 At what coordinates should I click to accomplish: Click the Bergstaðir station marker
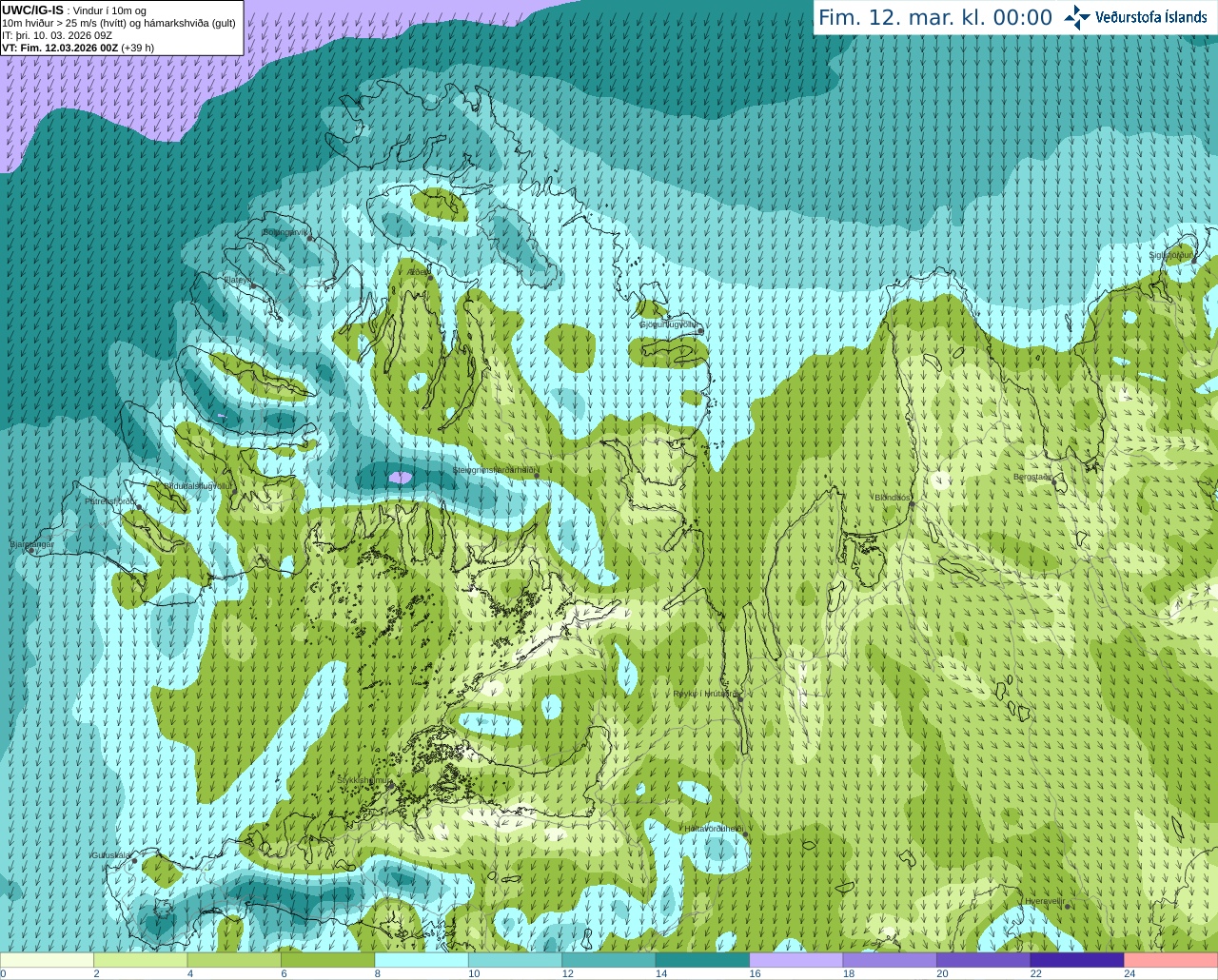[x=1054, y=483]
